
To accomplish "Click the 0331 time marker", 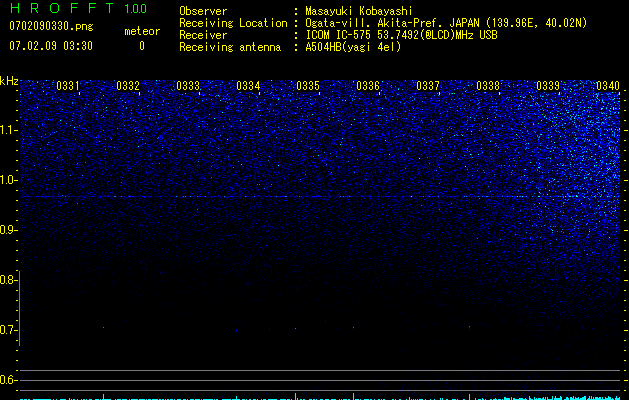I will [x=68, y=85].
